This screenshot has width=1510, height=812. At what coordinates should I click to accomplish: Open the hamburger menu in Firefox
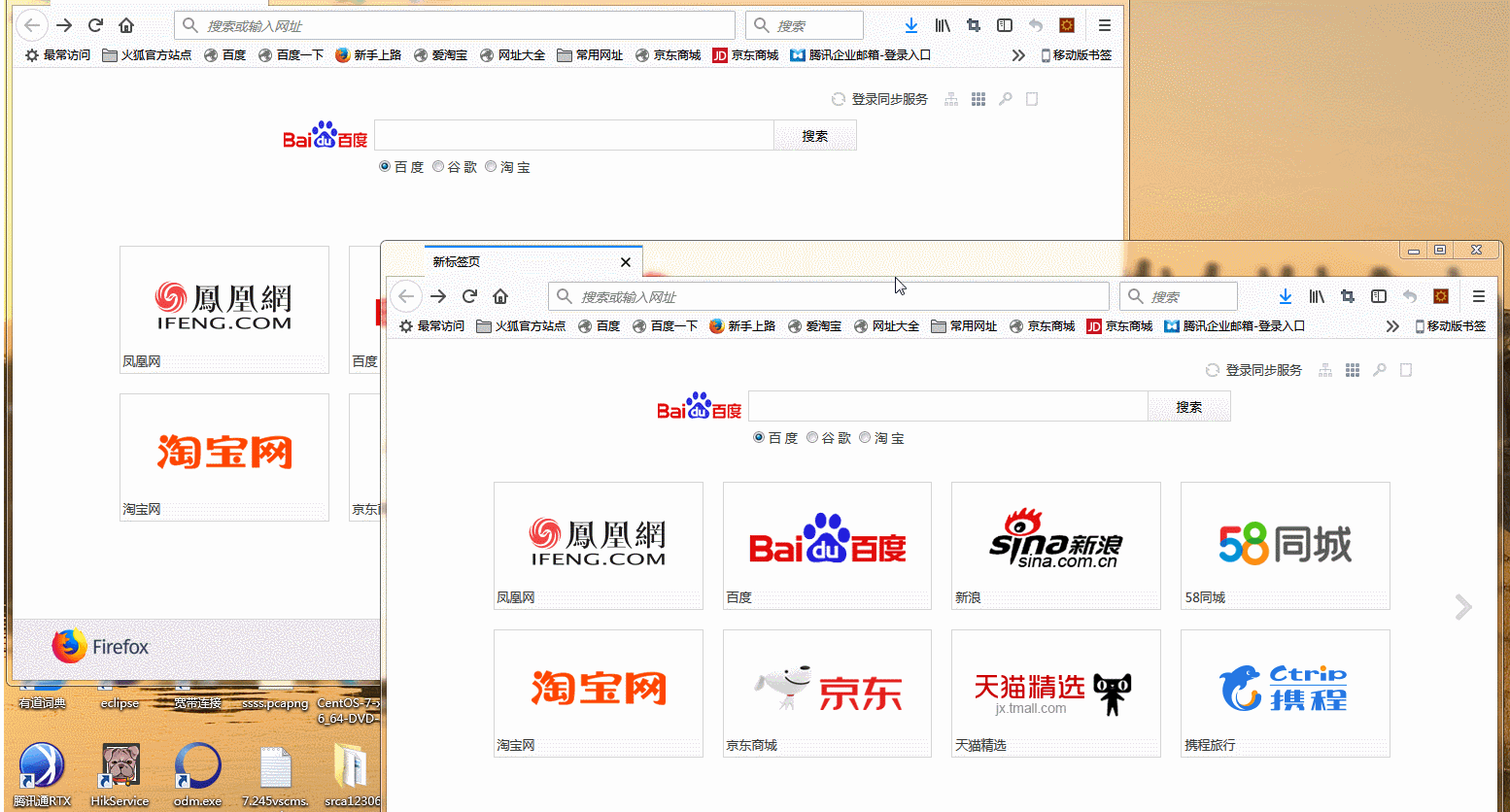pos(1478,296)
